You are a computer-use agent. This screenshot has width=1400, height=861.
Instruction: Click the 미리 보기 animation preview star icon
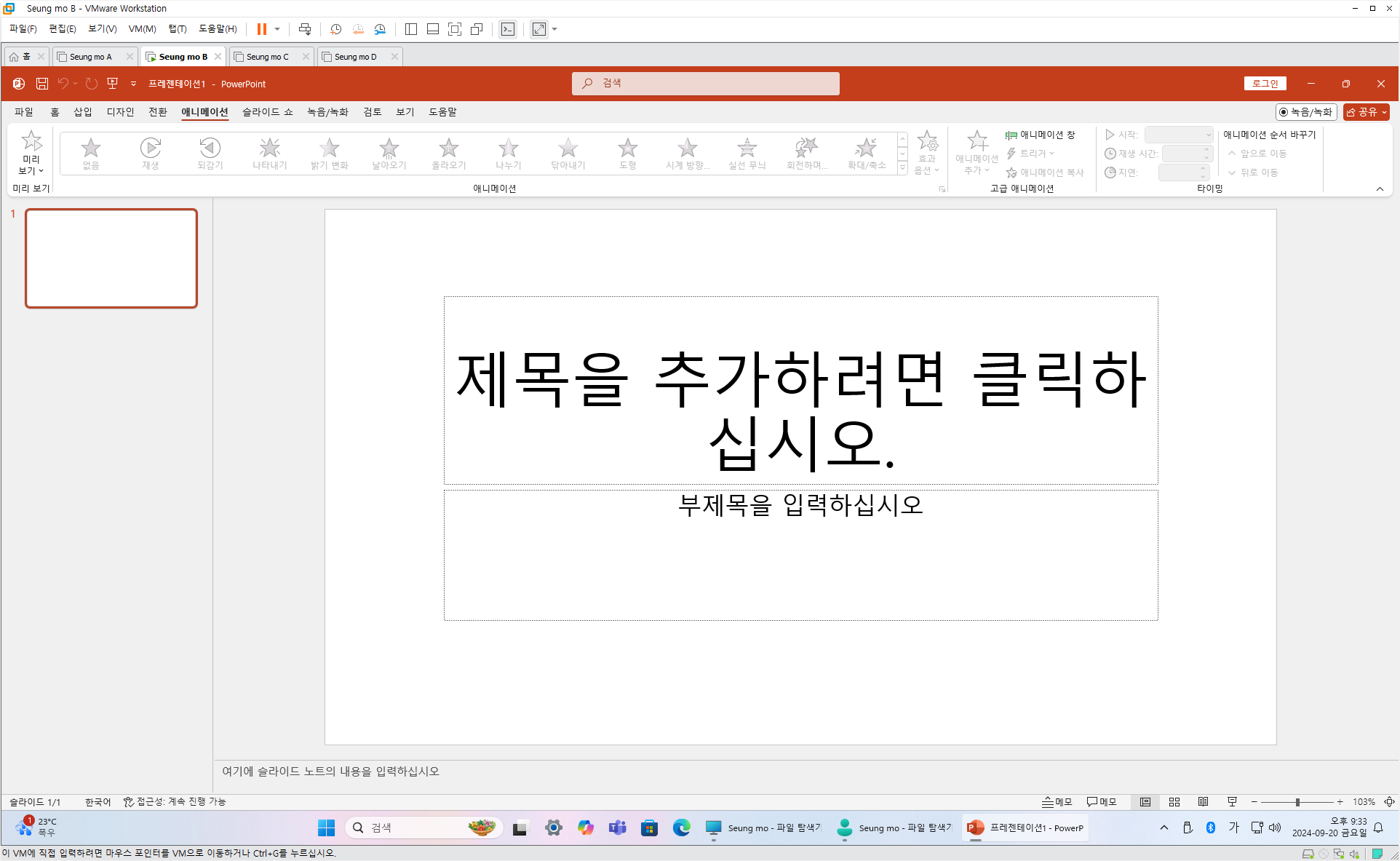tap(31, 141)
